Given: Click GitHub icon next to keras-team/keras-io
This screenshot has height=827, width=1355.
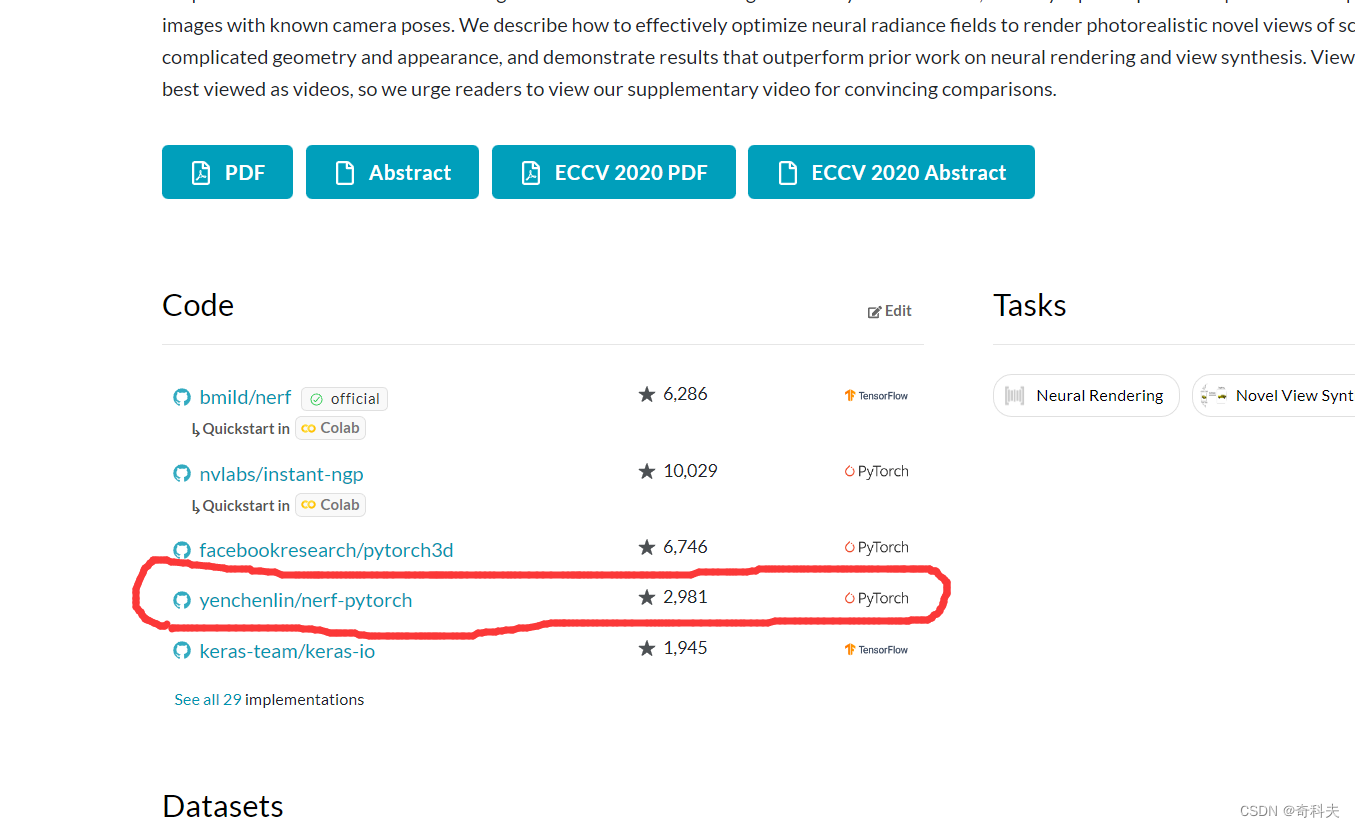Looking at the screenshot, I should click(x=182, y=651).
